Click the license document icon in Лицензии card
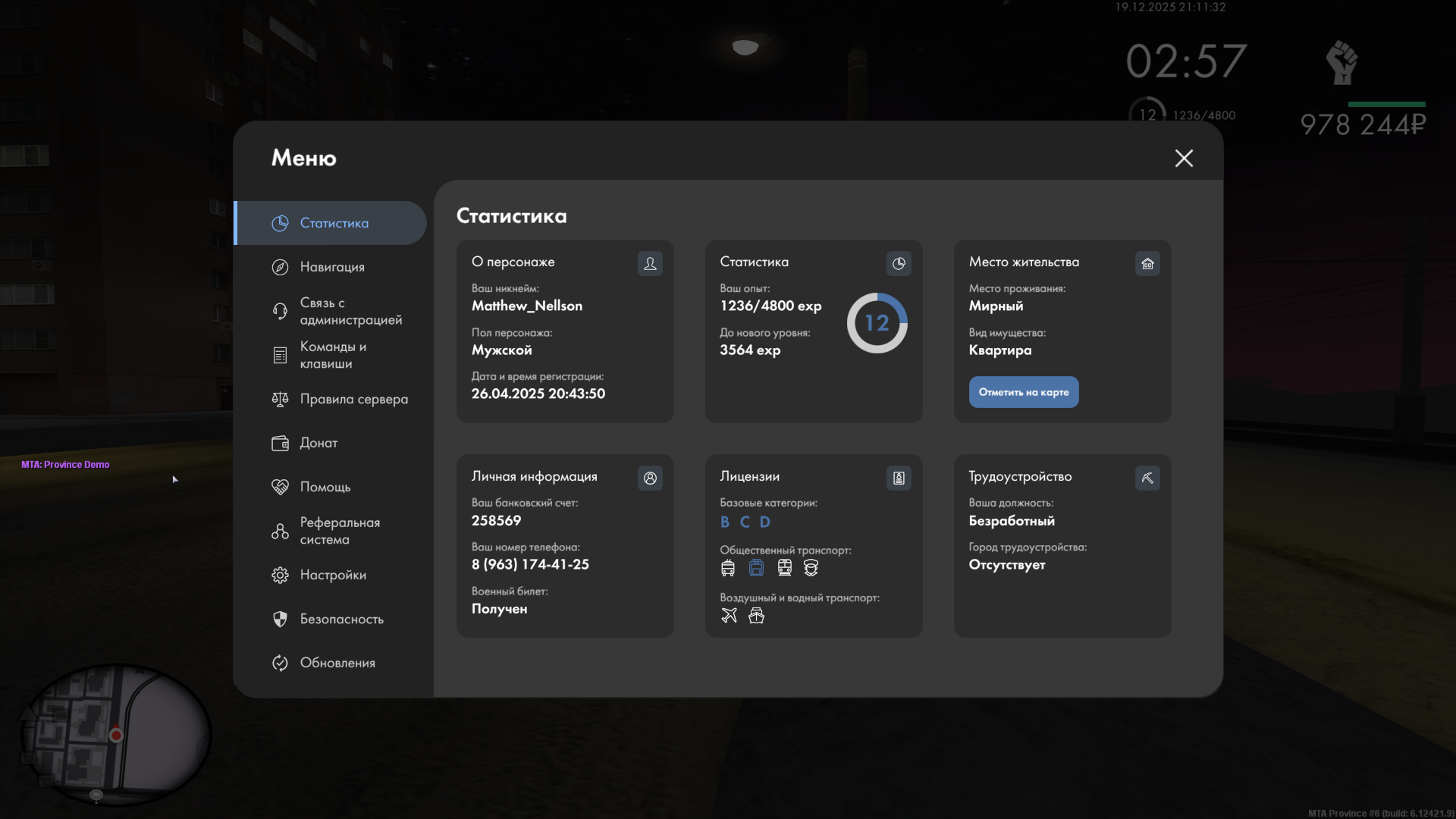The image size is (1456, 819). 899,478
